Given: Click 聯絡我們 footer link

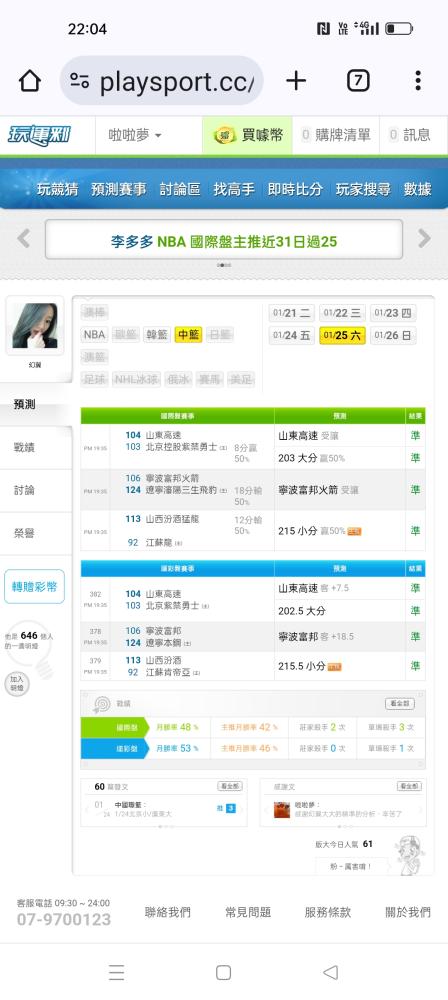Looking at the screenshot, I should point(167,912).
